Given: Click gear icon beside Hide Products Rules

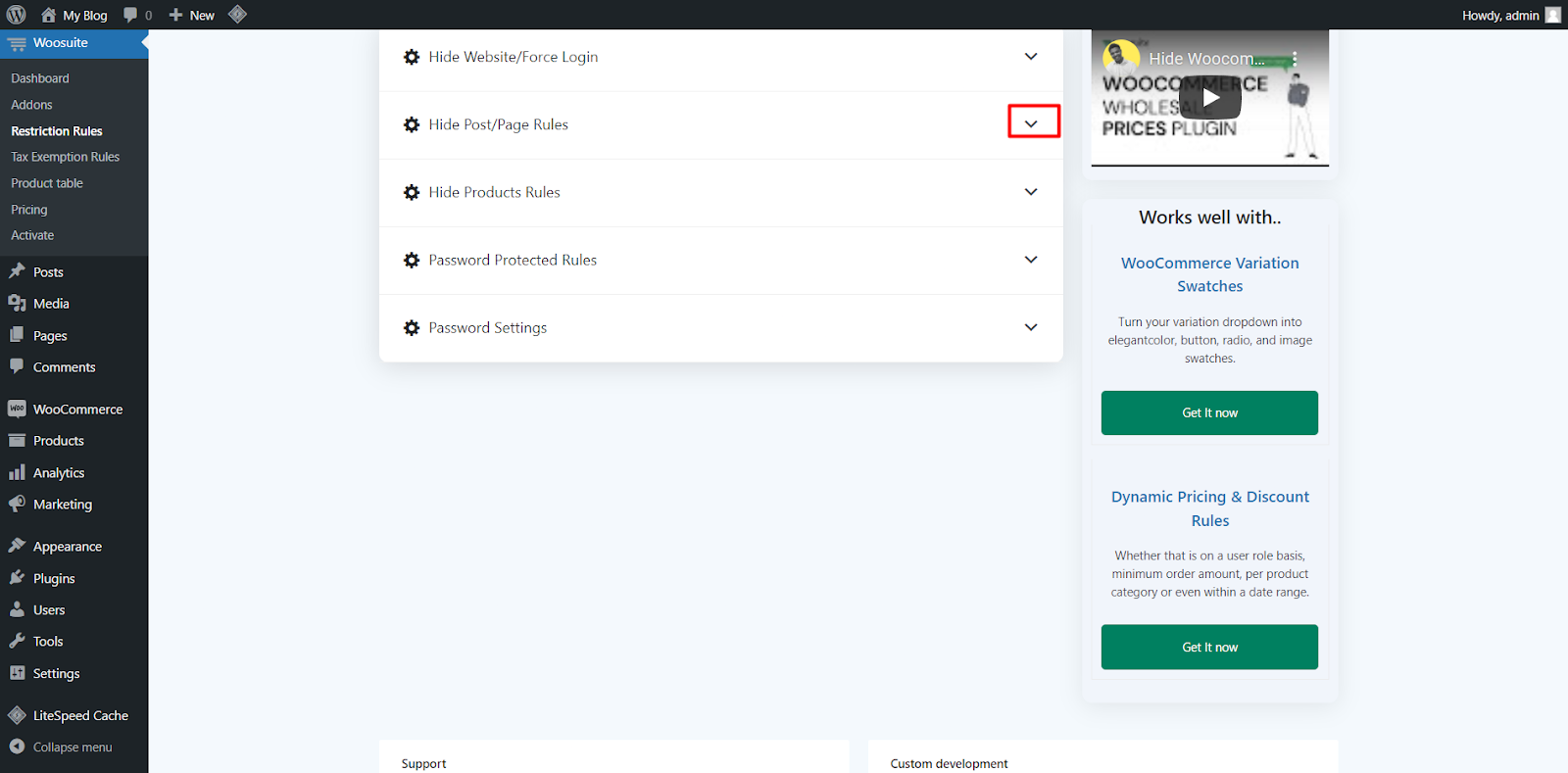Looking at the screenshot, I should click(x=412, y=192).
